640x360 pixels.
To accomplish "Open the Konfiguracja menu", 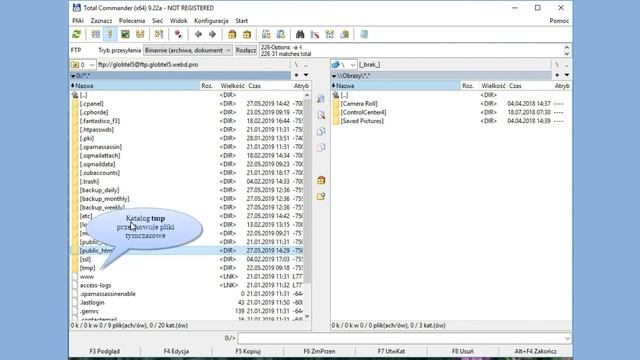I will (x=211, y=21).
